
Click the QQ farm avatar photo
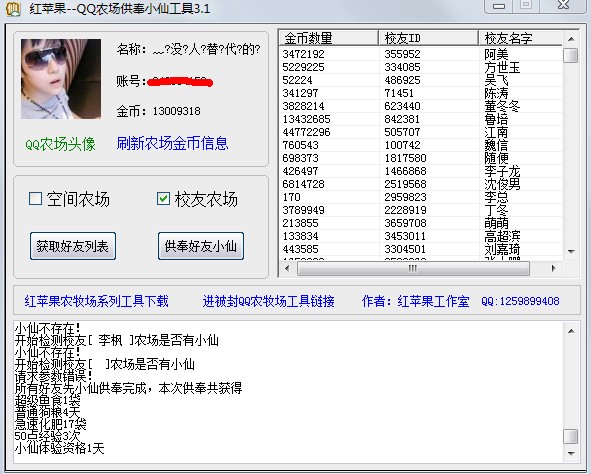(x=61, y=79)
